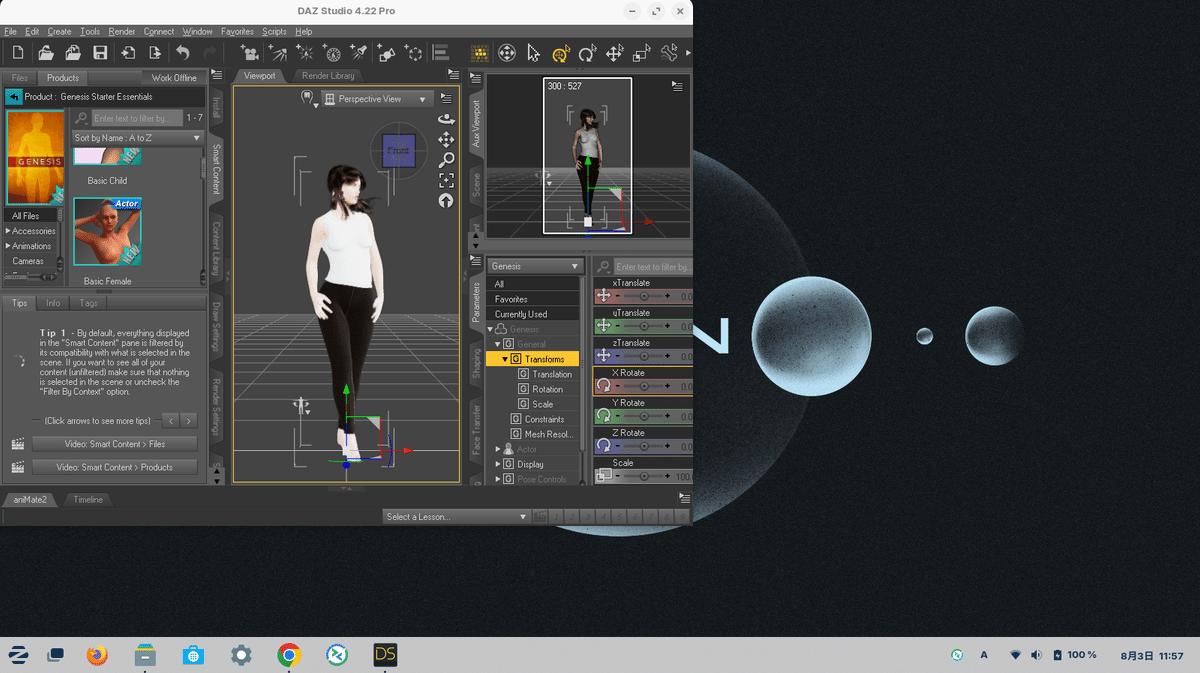Open the Genesis node selection dropdown
Image resolution: width=1200 pixels, height=673 pixels.
535,267
